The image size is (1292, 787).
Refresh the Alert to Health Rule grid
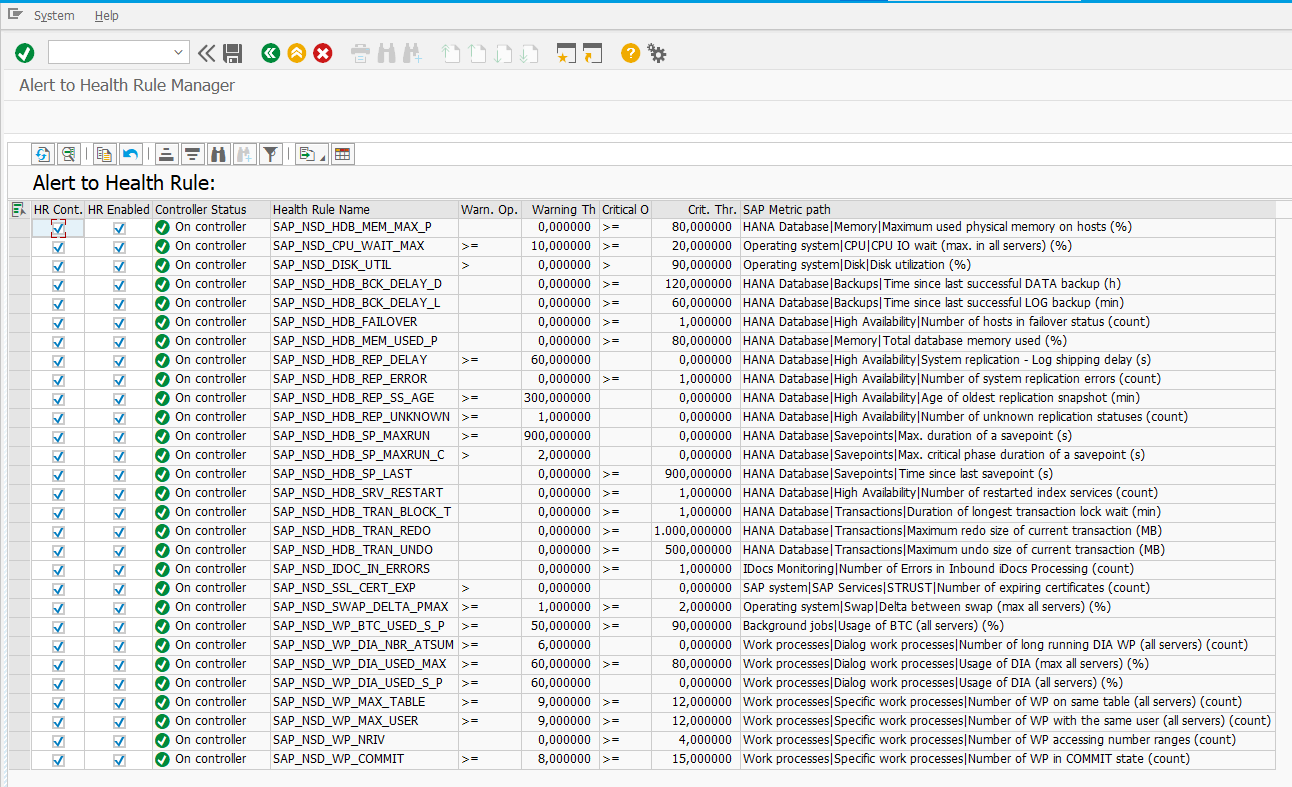tap(43, 154)
